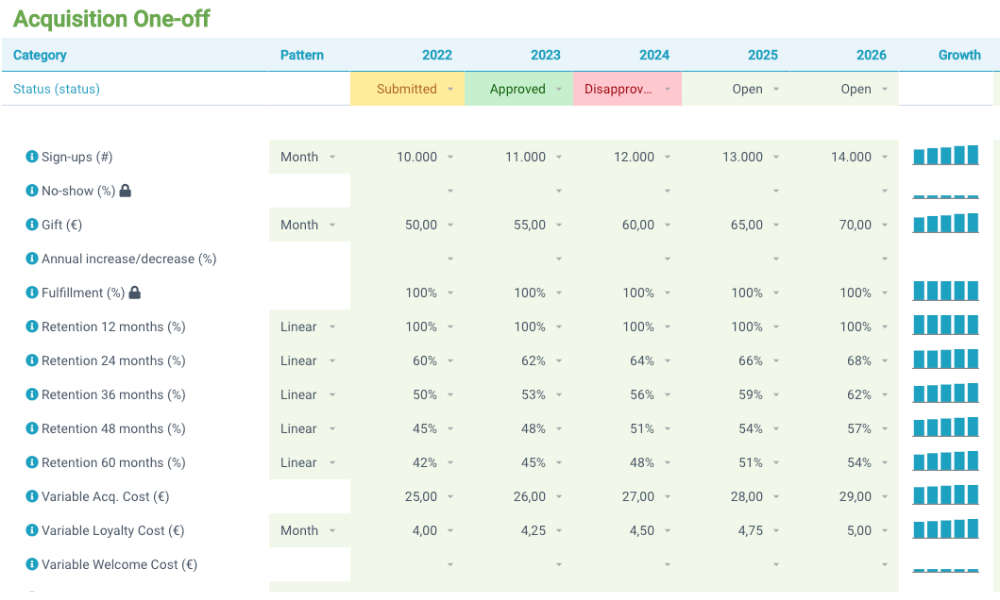Click the 2024 column header
1000x600 pixels.
654,55
